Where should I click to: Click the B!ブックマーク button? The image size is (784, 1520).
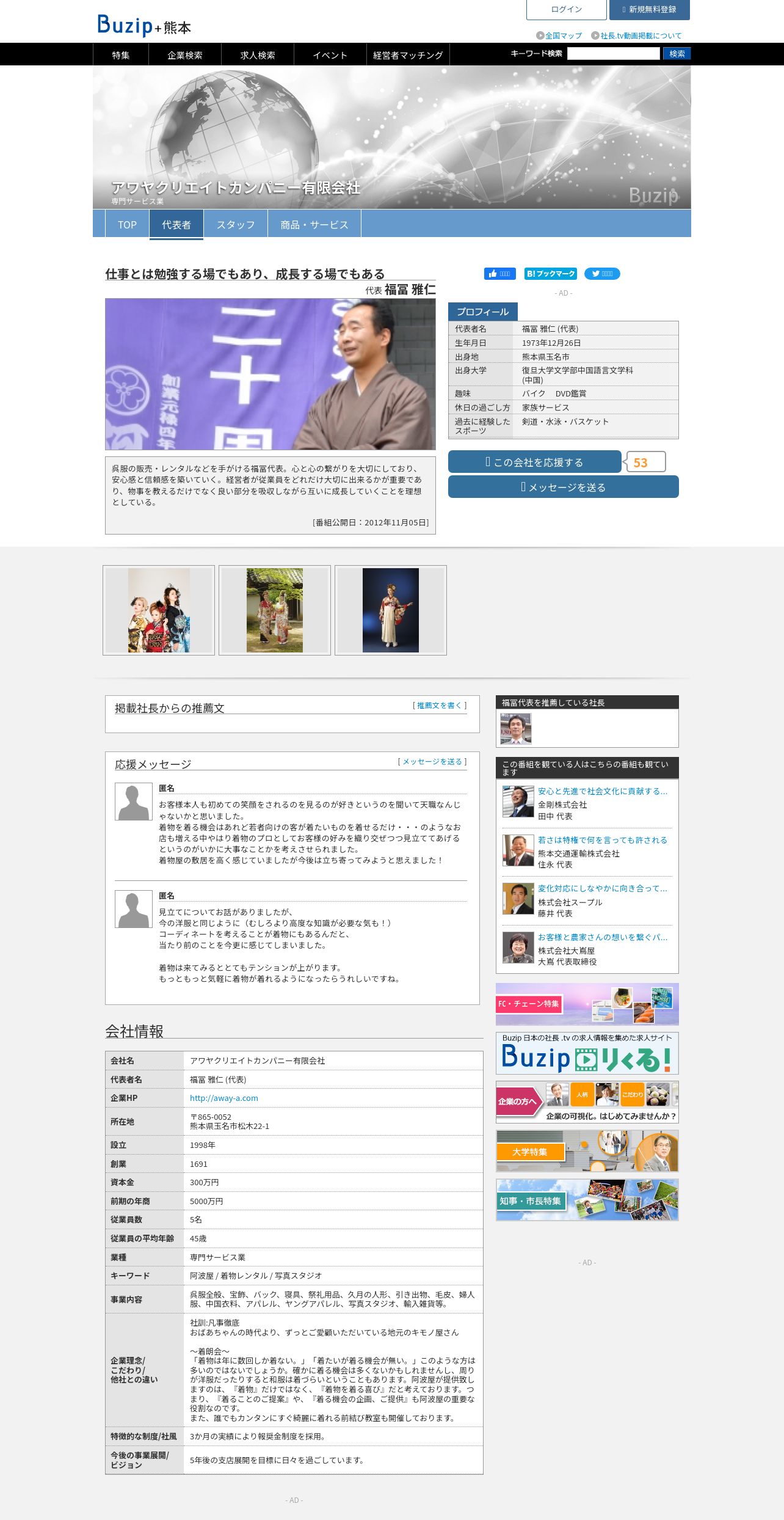[x=550, y=274]
